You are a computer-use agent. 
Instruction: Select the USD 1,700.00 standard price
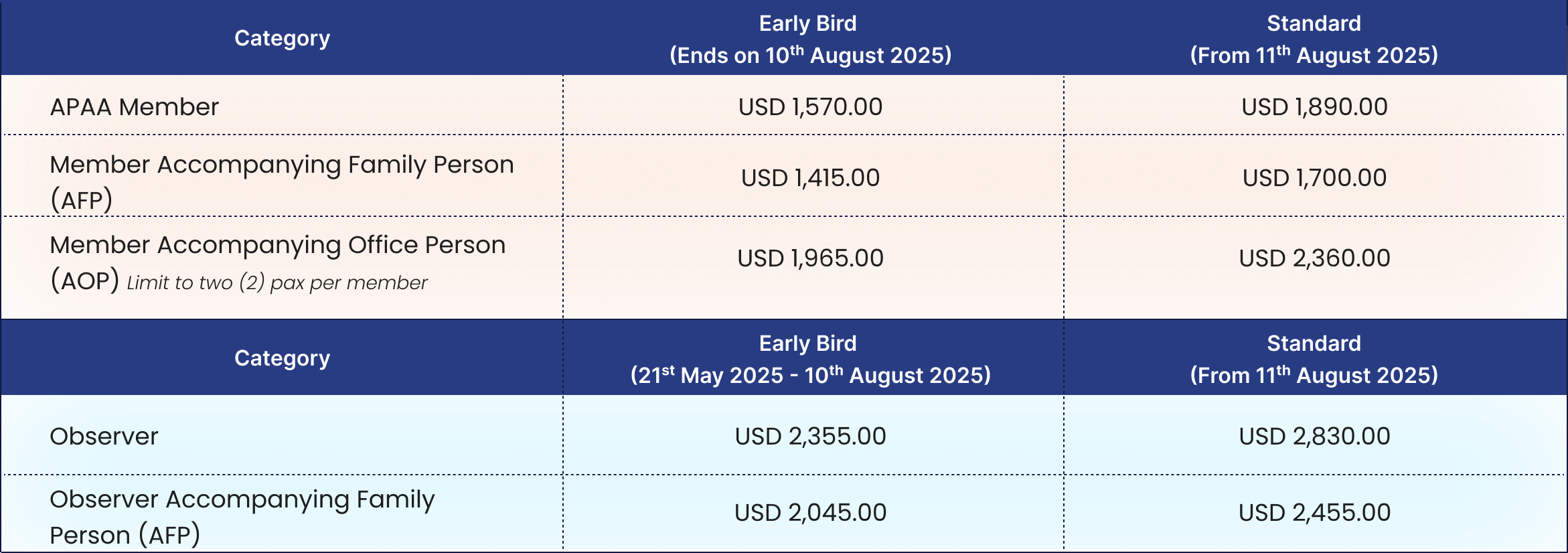tap(1314, 178)
